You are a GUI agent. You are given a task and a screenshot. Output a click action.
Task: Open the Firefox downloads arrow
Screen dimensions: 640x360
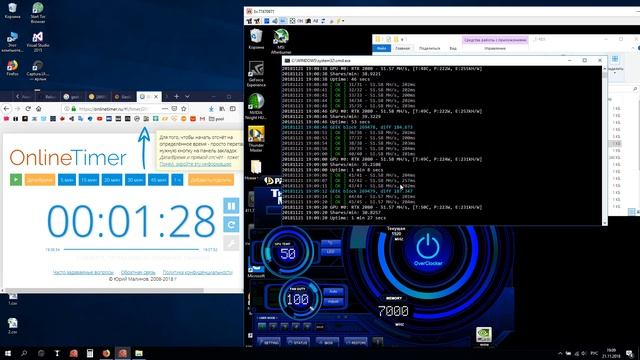211,109
